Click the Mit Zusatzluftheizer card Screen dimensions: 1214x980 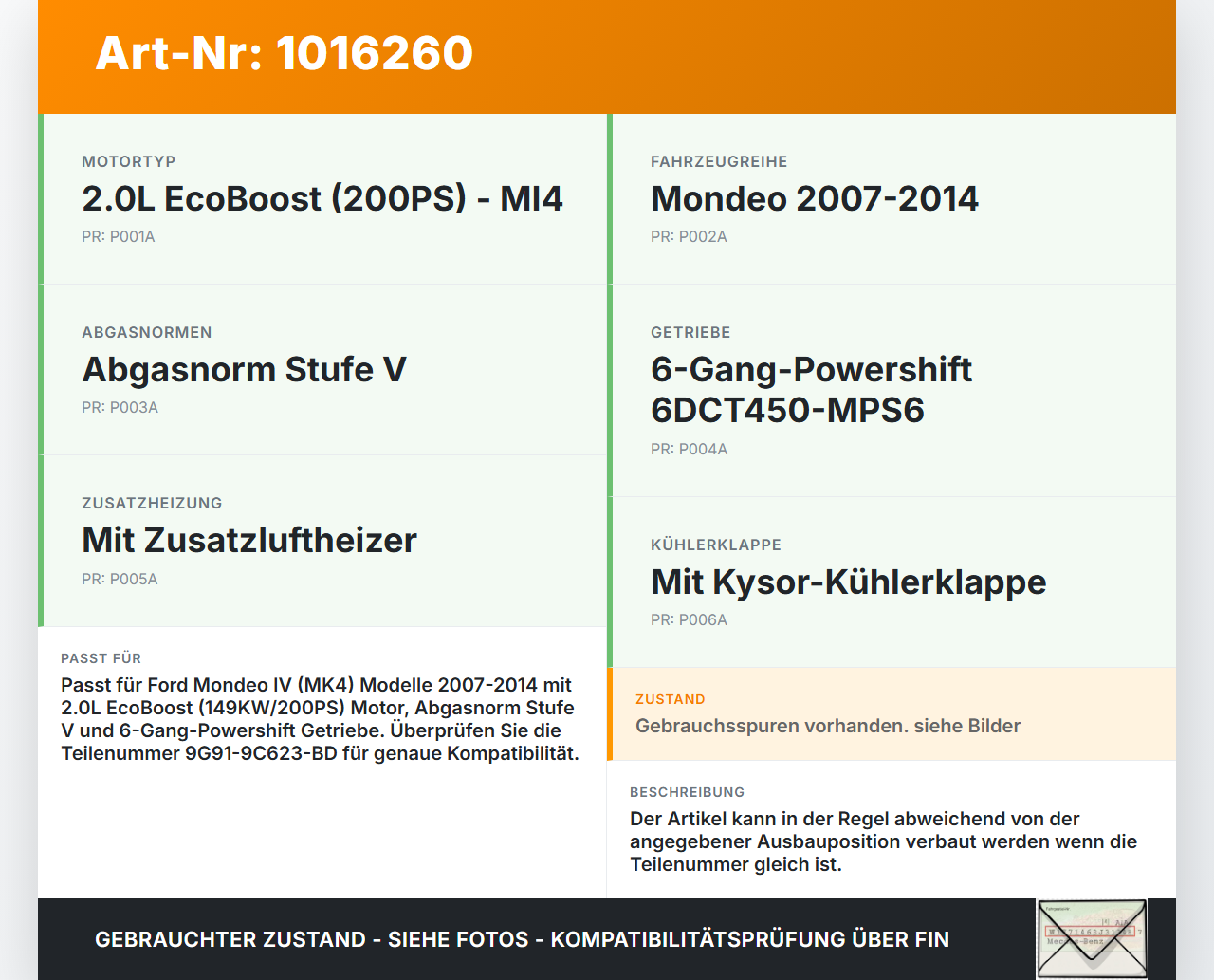322,541
